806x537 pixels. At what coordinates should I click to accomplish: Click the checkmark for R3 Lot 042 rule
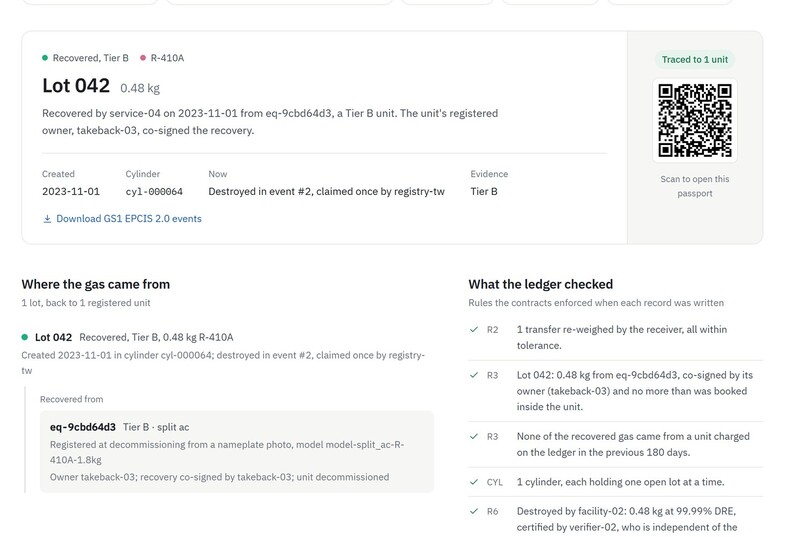click(x=474, y=375)
